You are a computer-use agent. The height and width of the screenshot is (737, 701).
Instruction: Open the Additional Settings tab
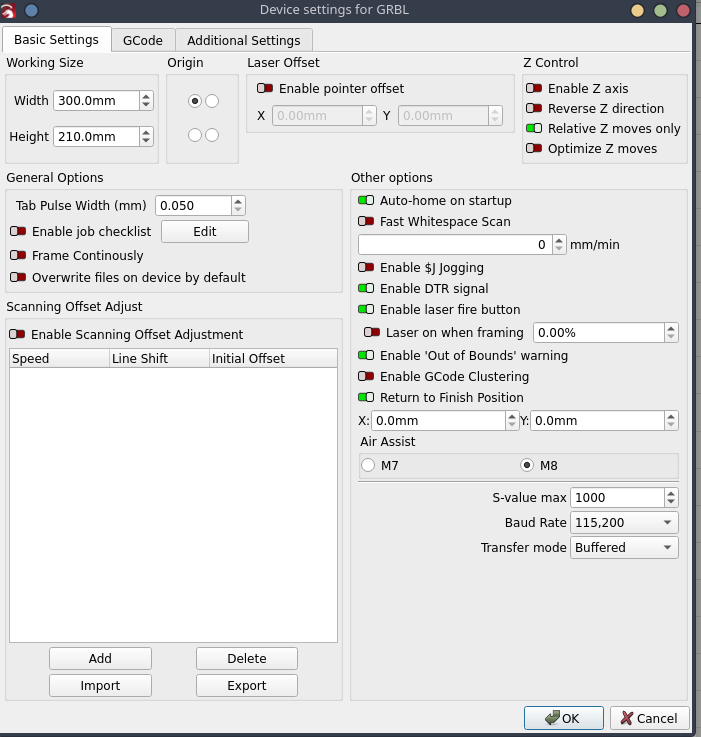pyautogui.click(x=244, y=40)
